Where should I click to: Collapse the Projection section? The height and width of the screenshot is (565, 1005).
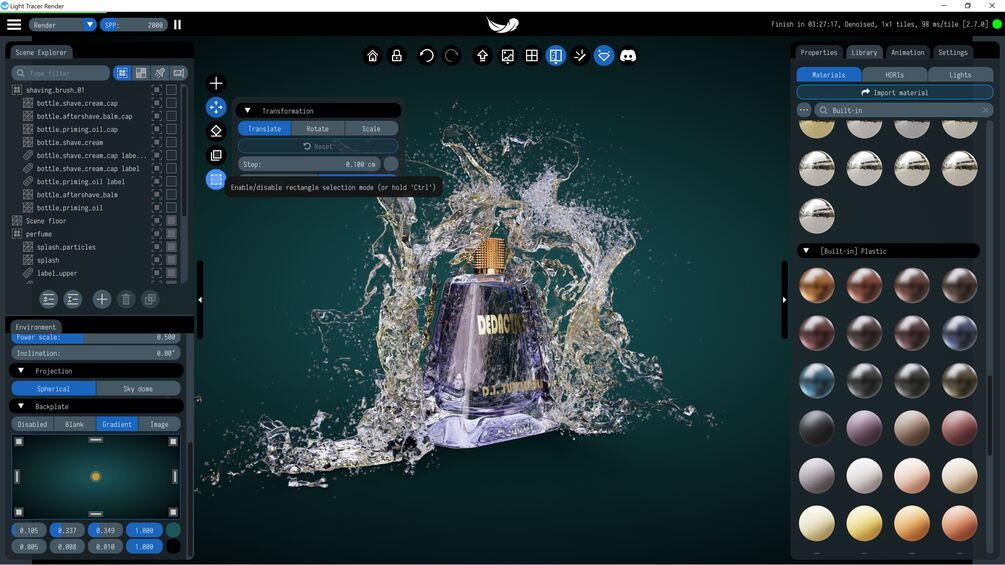pyautogui.click(x=21, y=370)
